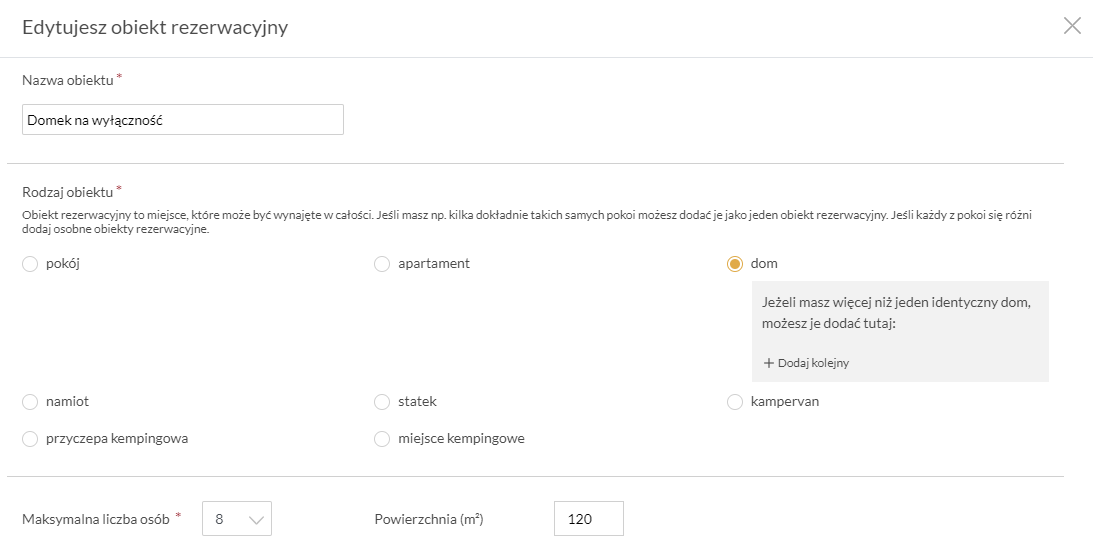Pick the "miejsce kempingowe" option
Image resolution: width=1093 pixels, height=555 pixels.
coord(382,439)
